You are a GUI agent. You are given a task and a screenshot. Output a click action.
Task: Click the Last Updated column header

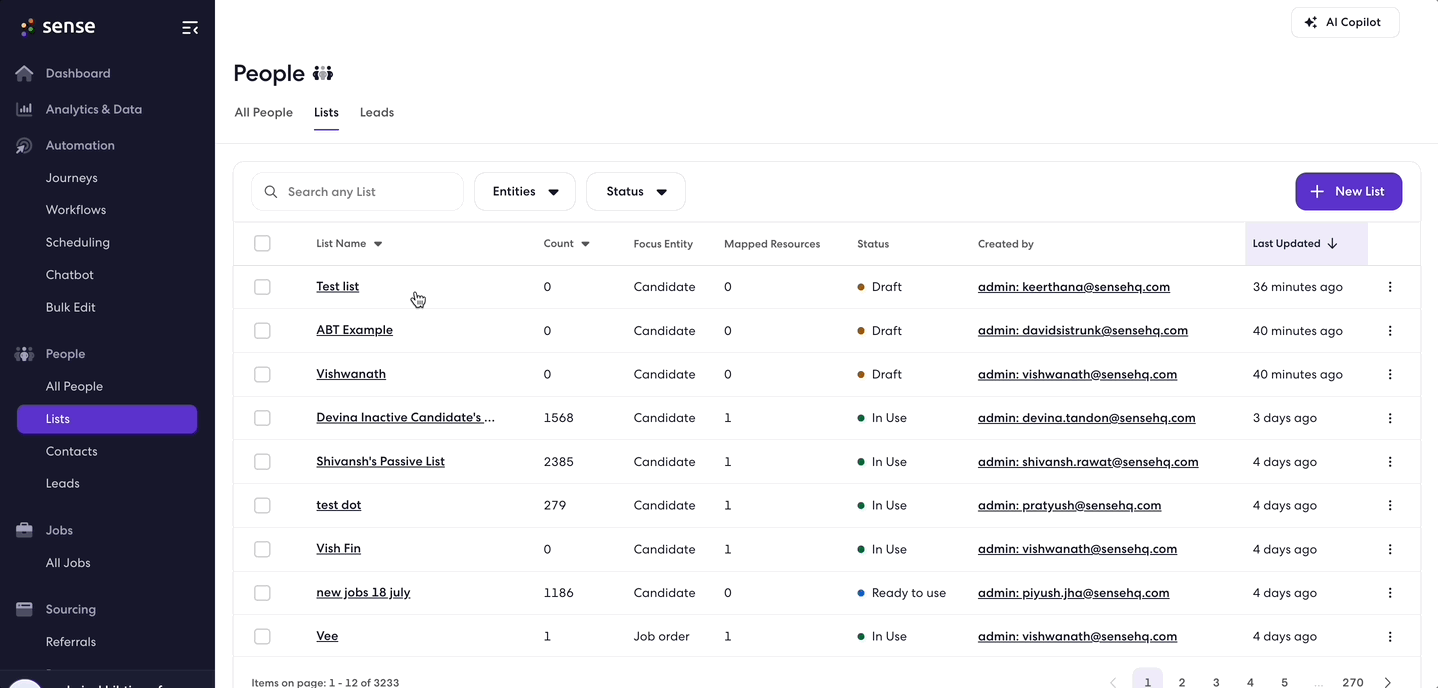pos(1306,244)
